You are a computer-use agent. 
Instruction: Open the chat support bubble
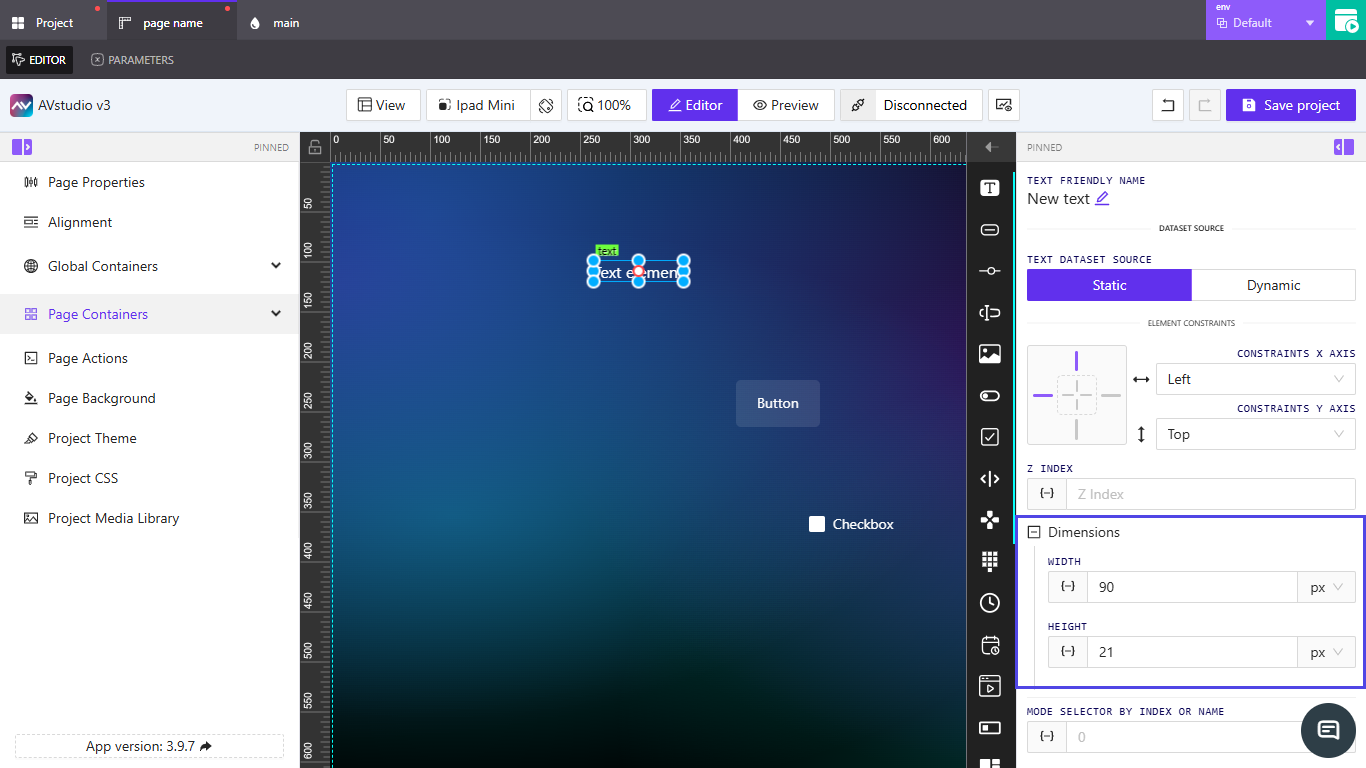1328,730
